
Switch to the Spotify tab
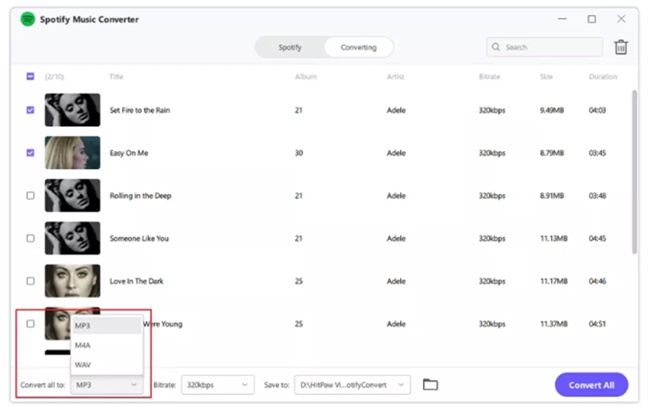290,47
